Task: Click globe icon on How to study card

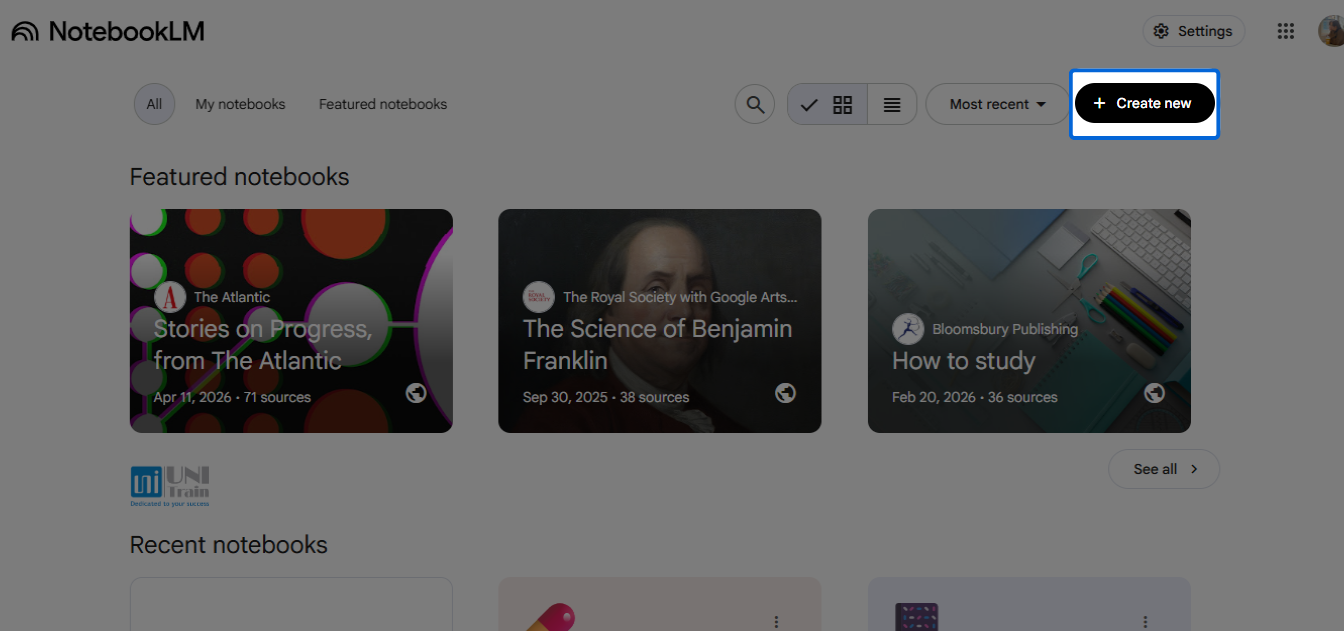Action: tap(1154, 393)
